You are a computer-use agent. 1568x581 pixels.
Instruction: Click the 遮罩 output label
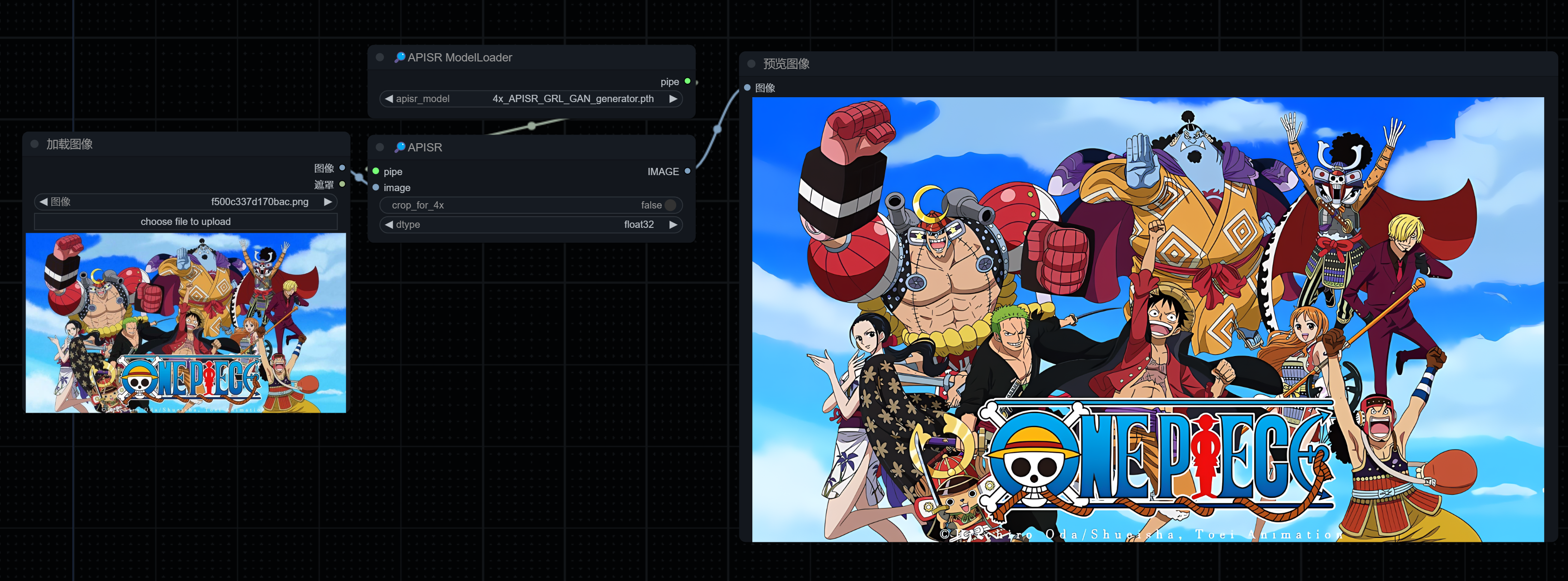(324, 184)
